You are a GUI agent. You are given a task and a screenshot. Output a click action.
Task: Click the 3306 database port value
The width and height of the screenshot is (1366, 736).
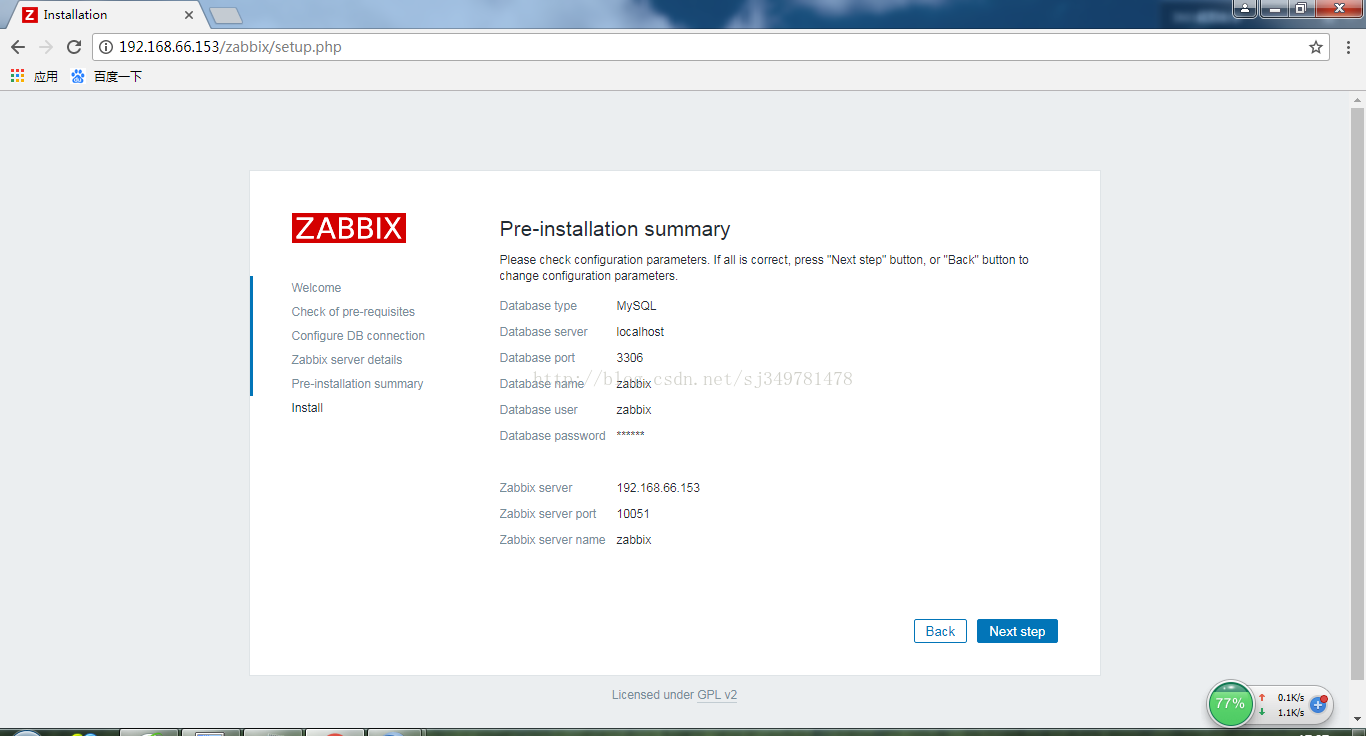point(630,358)
